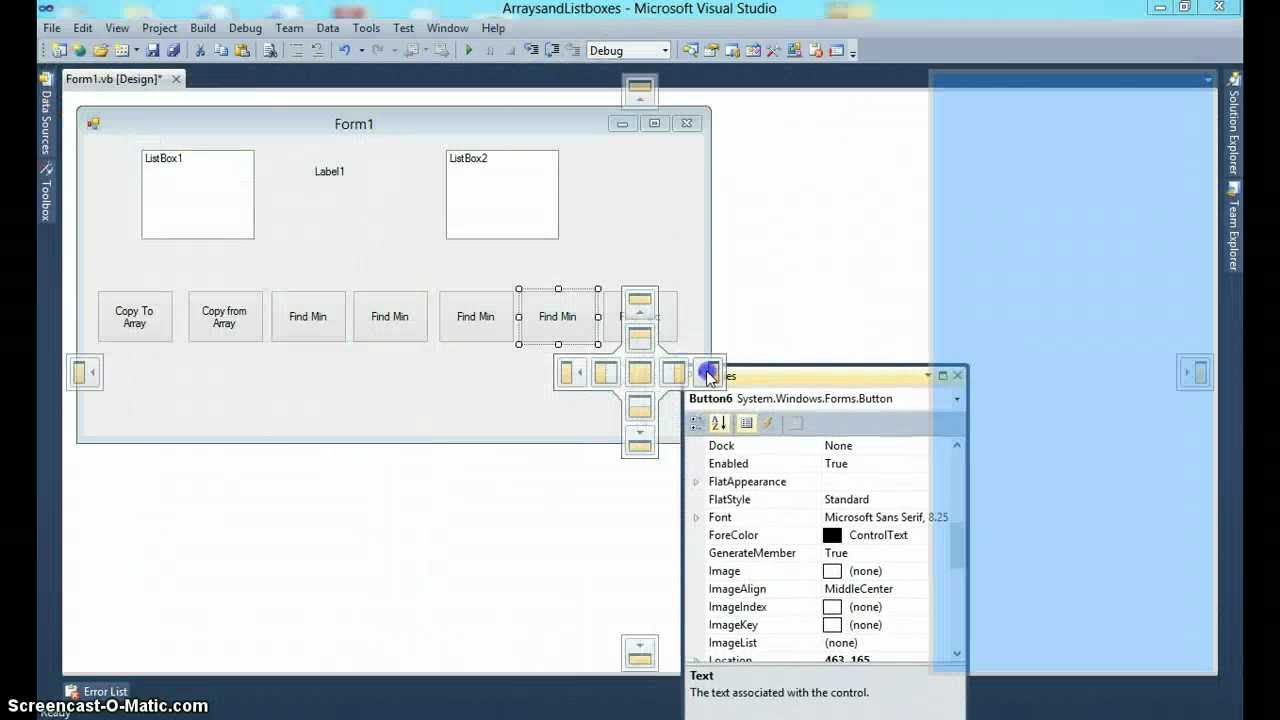This screenshot has width=1280, height=720.
Task: Click the Step Over debug icon
Action: tap(552, 50)
